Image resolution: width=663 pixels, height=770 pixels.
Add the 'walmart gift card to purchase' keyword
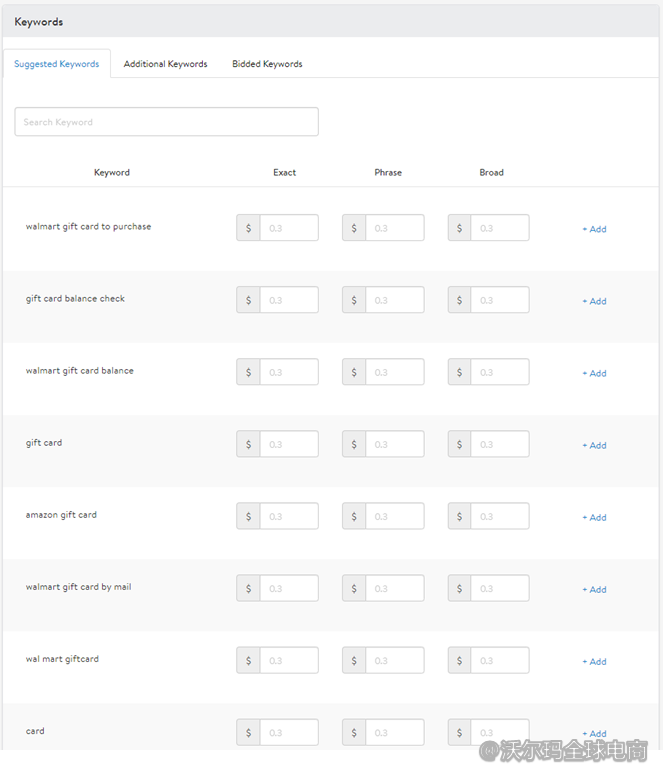click(595, 229)
